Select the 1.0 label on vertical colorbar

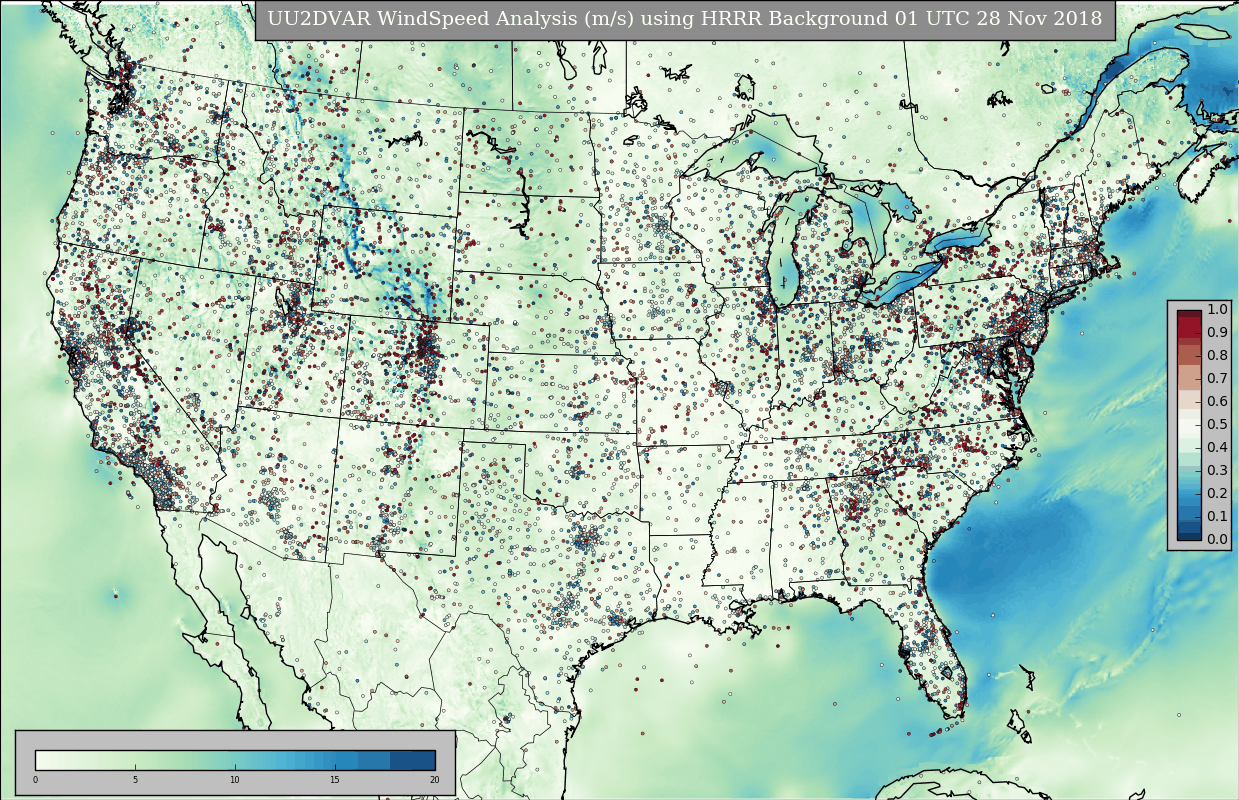pyautogui.click(x=1217, y=309)
